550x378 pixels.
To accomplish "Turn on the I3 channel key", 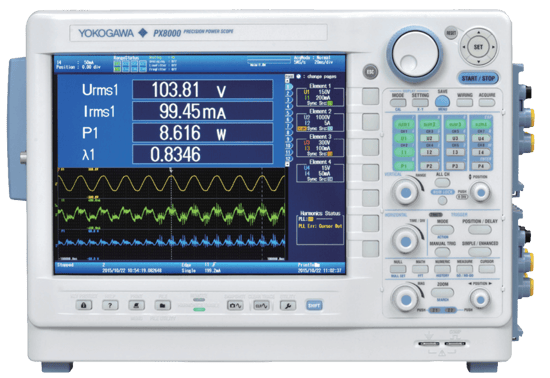I will (455, 152).
